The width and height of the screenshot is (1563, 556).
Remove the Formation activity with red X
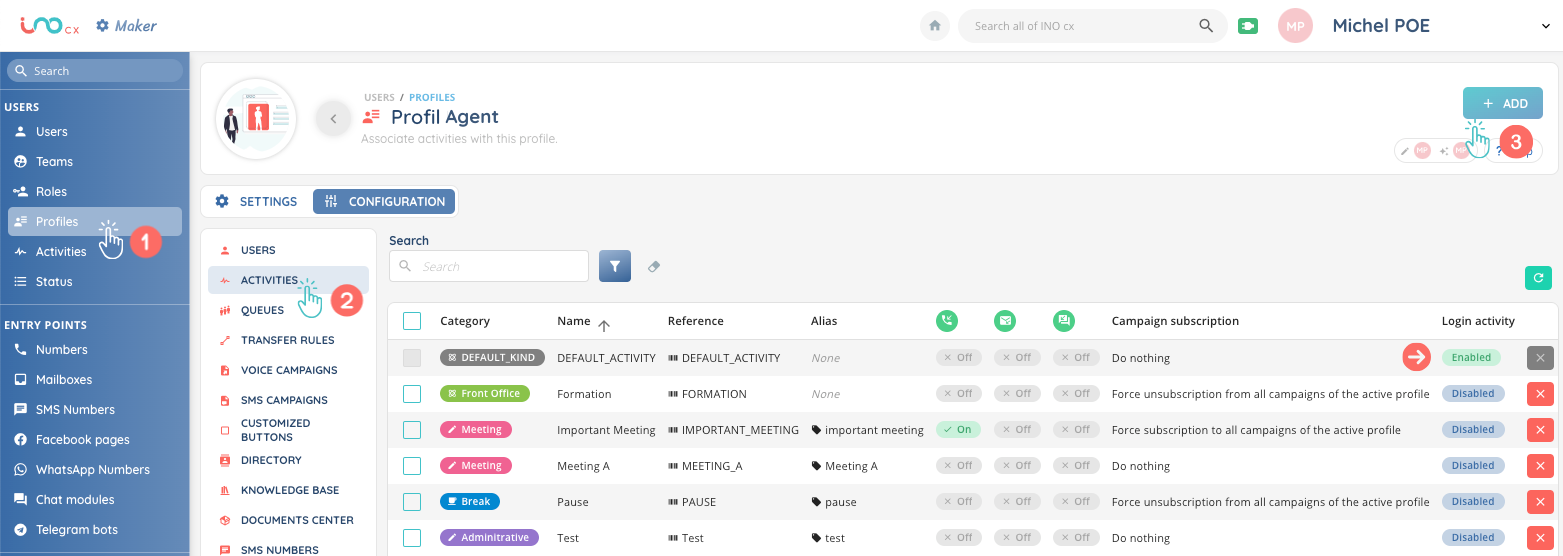click(1540, 394)
